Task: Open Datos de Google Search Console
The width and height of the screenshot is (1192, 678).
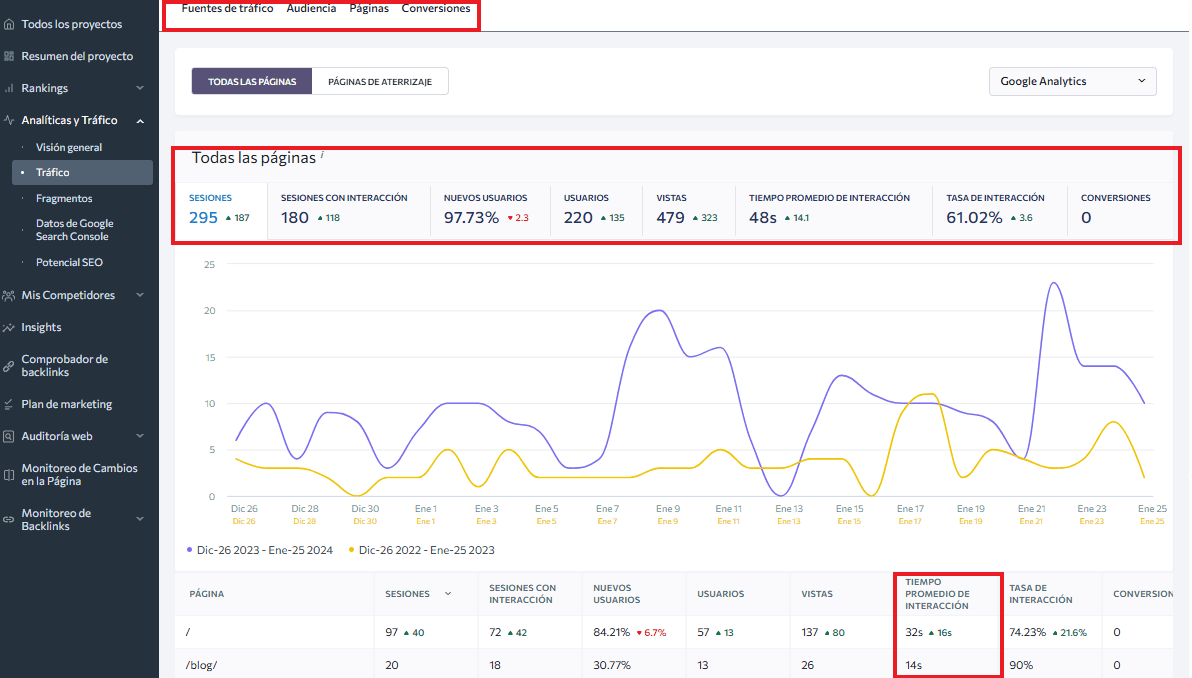Action: coord(74,230)
